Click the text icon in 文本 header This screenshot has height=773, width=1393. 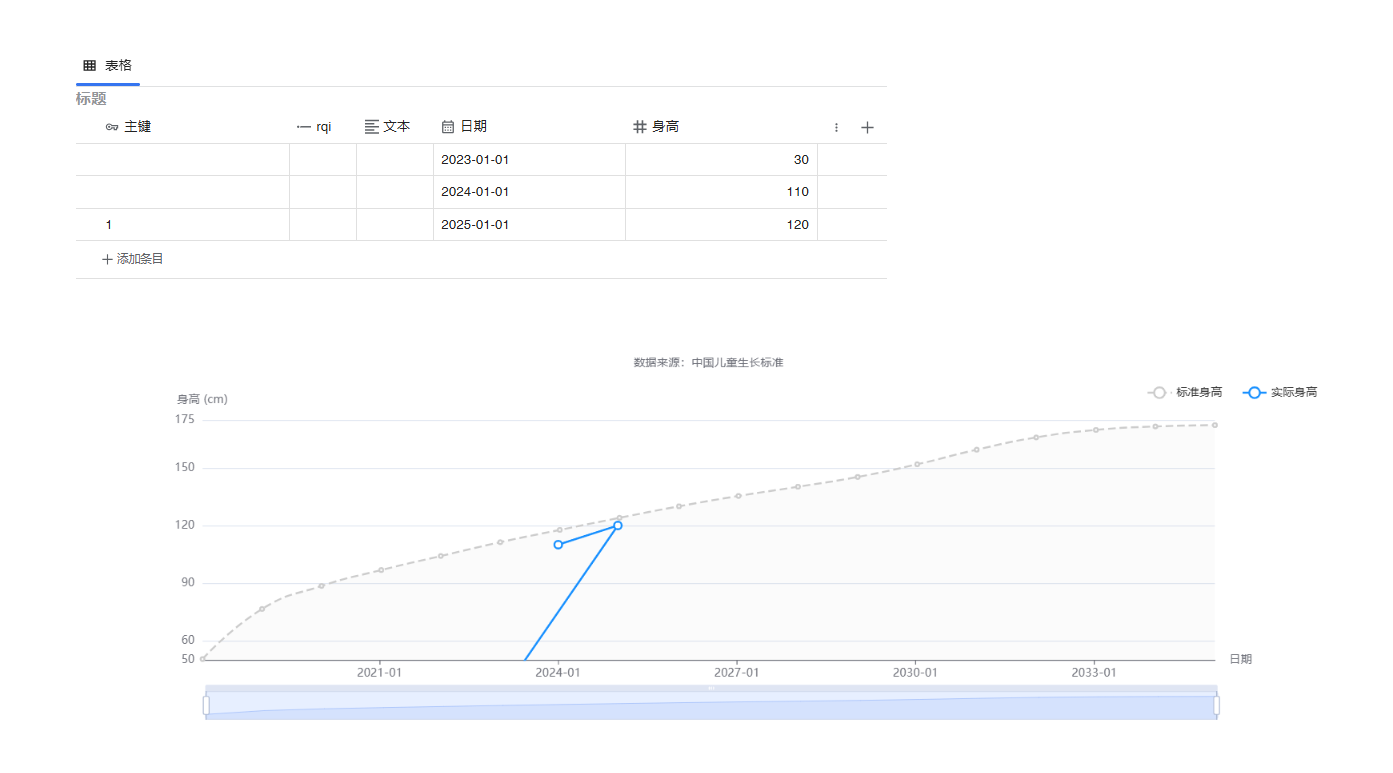tap(372, 127)
